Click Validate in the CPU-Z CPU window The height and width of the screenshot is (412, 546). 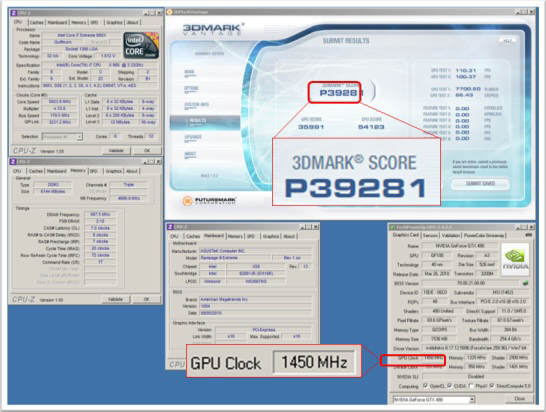[116, 150]
